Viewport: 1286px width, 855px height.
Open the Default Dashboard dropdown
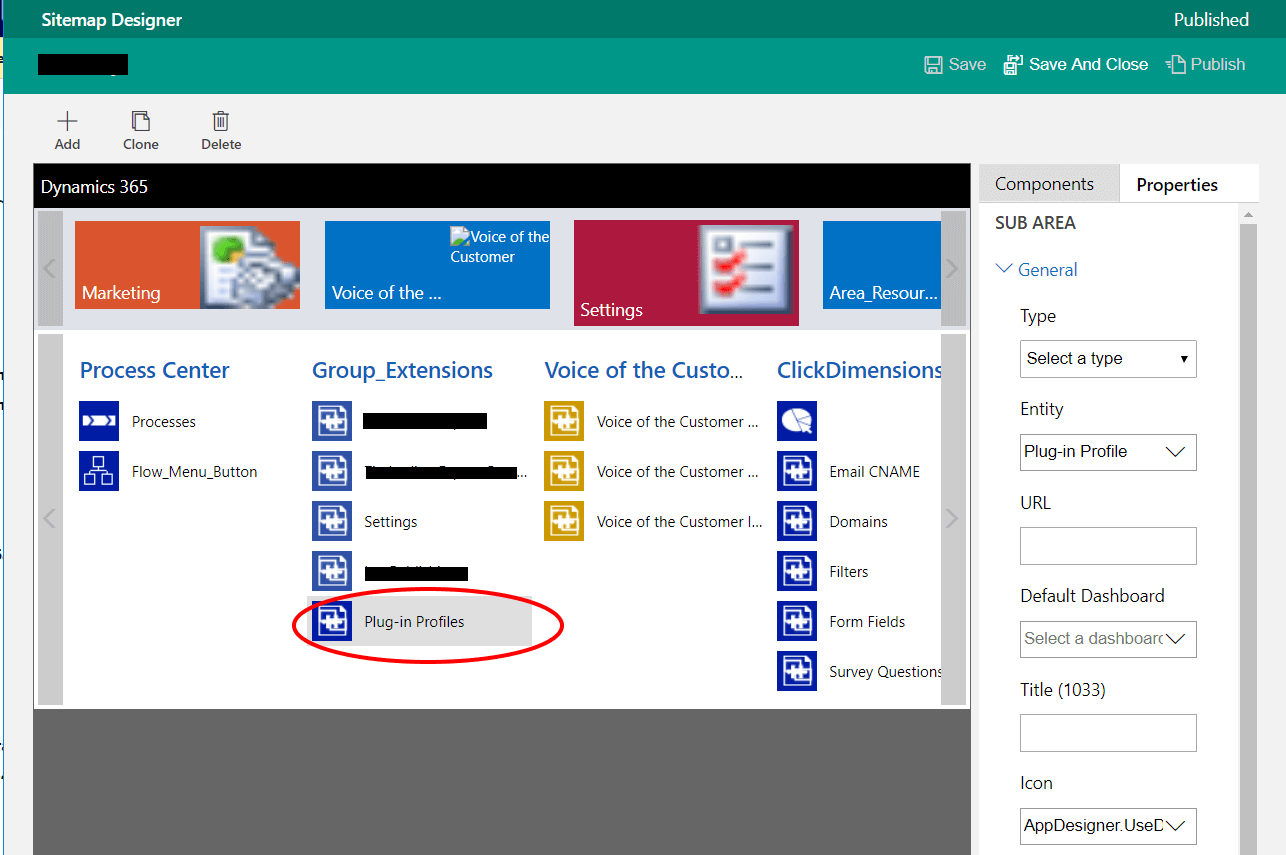coord(1108,639)
